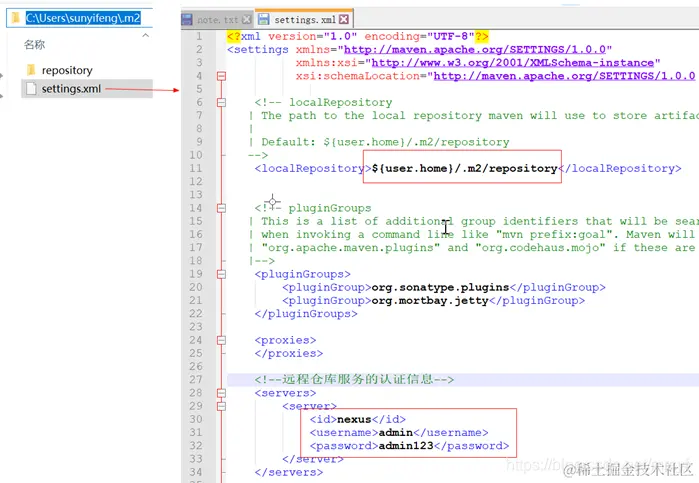Select the repository folder in Explorer
Image resolution: width=699 pixels, height=483 pixels.
(x=67, y=70)
